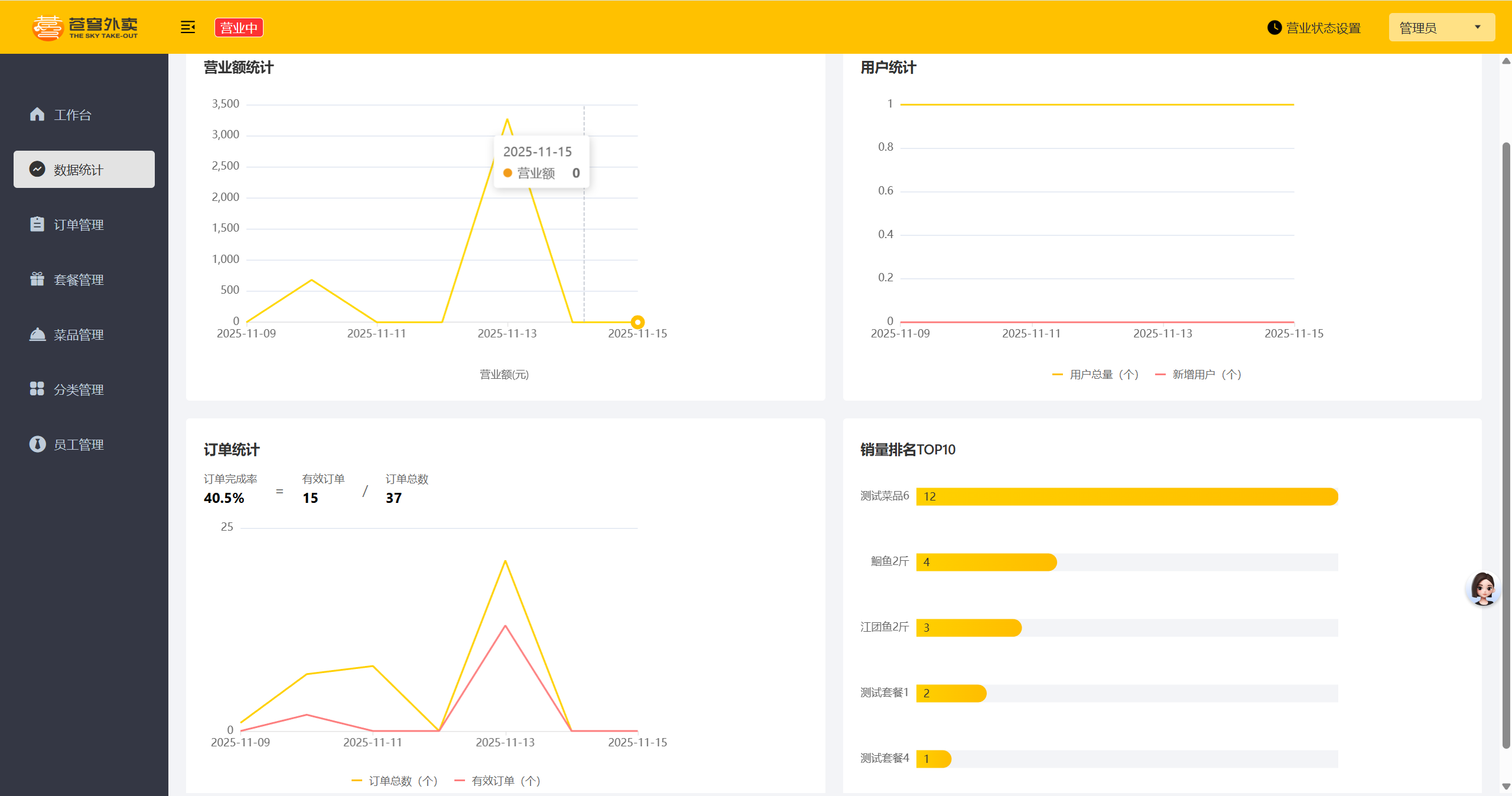Screen dimensions: 1512x796
Task: Click the dish cover icon for 菜品管理
Action: pyautogui.click(x=37, y=334)
